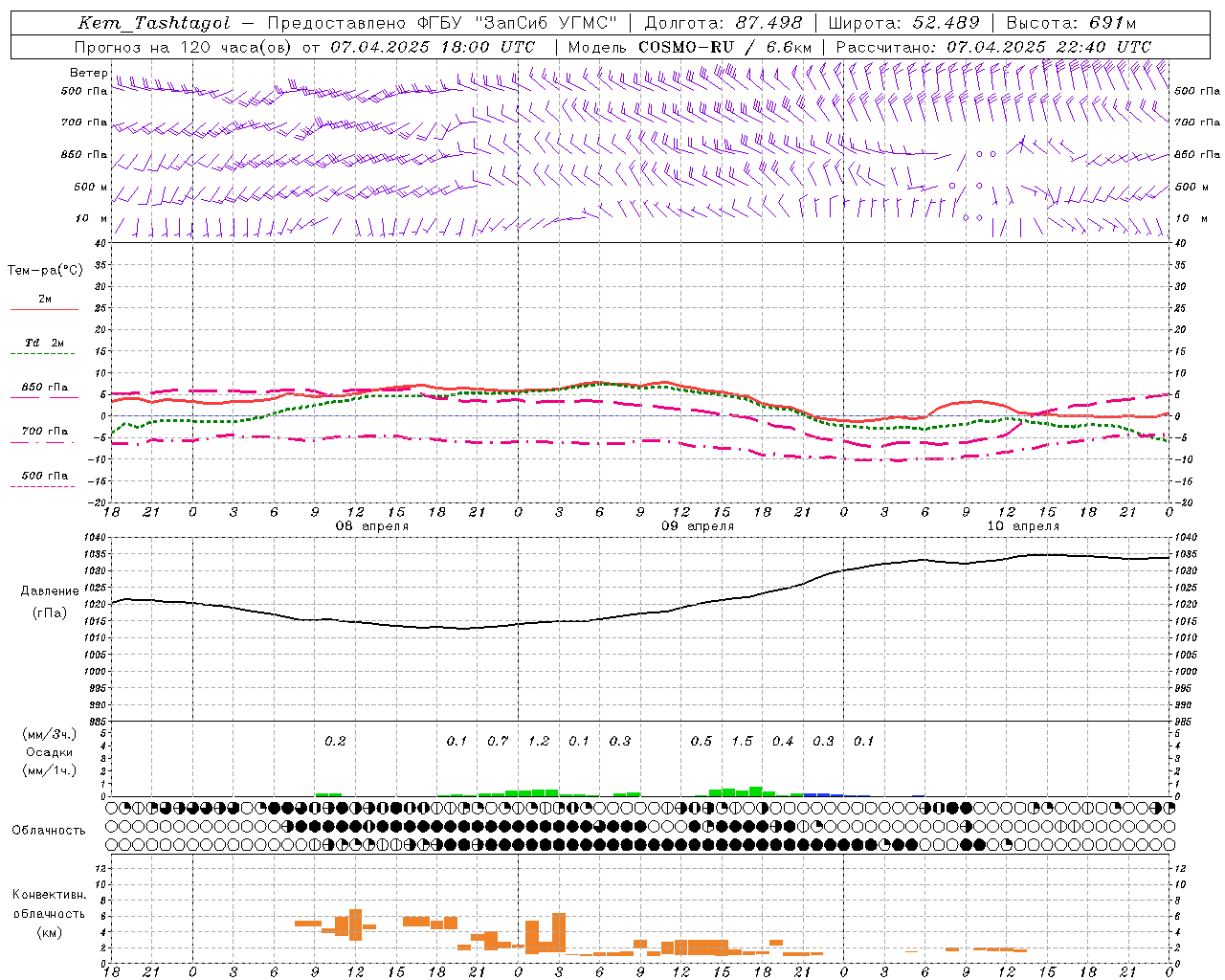Click the Рассчитано 07.04.2025 22:40 UTC timestamp

point(993,46)
